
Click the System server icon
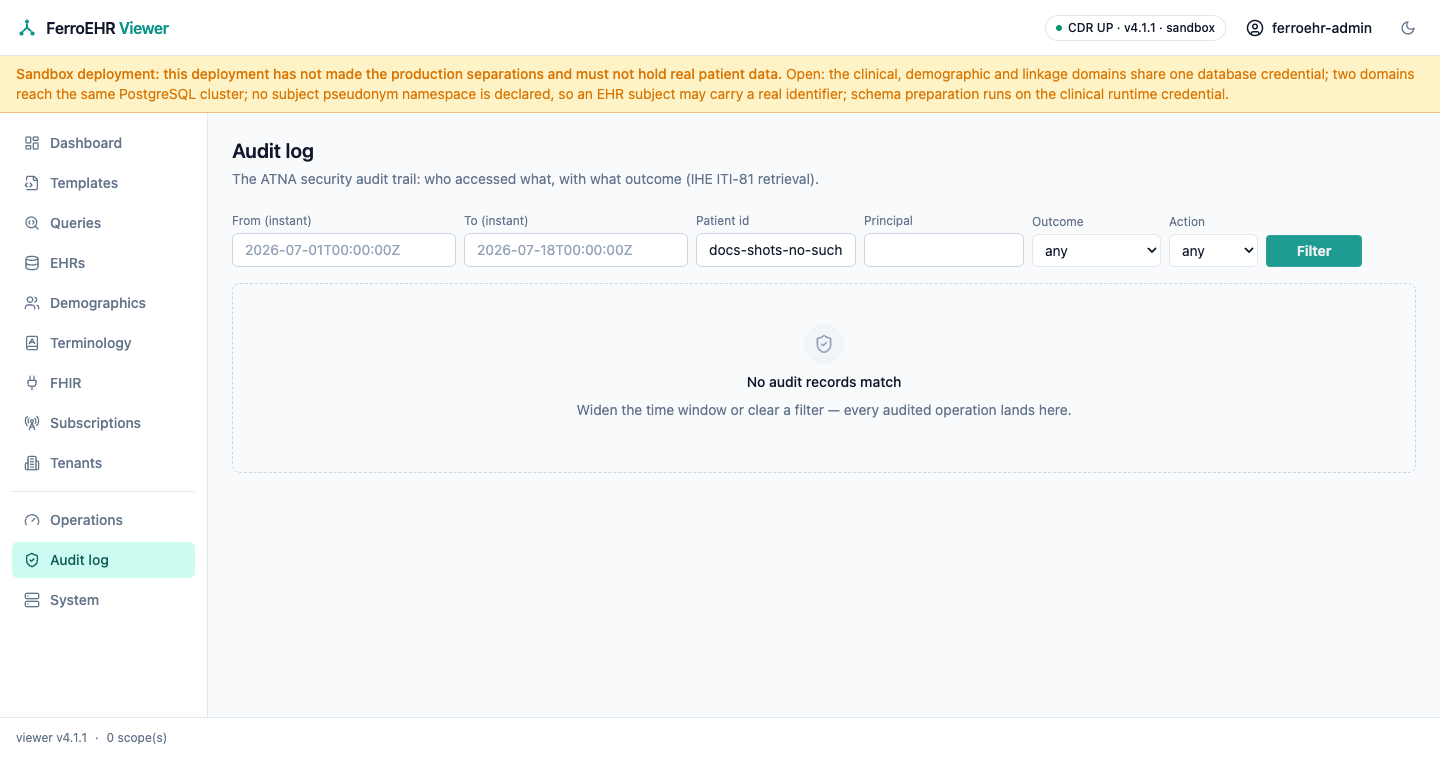pyautogui.click(x=32, y=600)
